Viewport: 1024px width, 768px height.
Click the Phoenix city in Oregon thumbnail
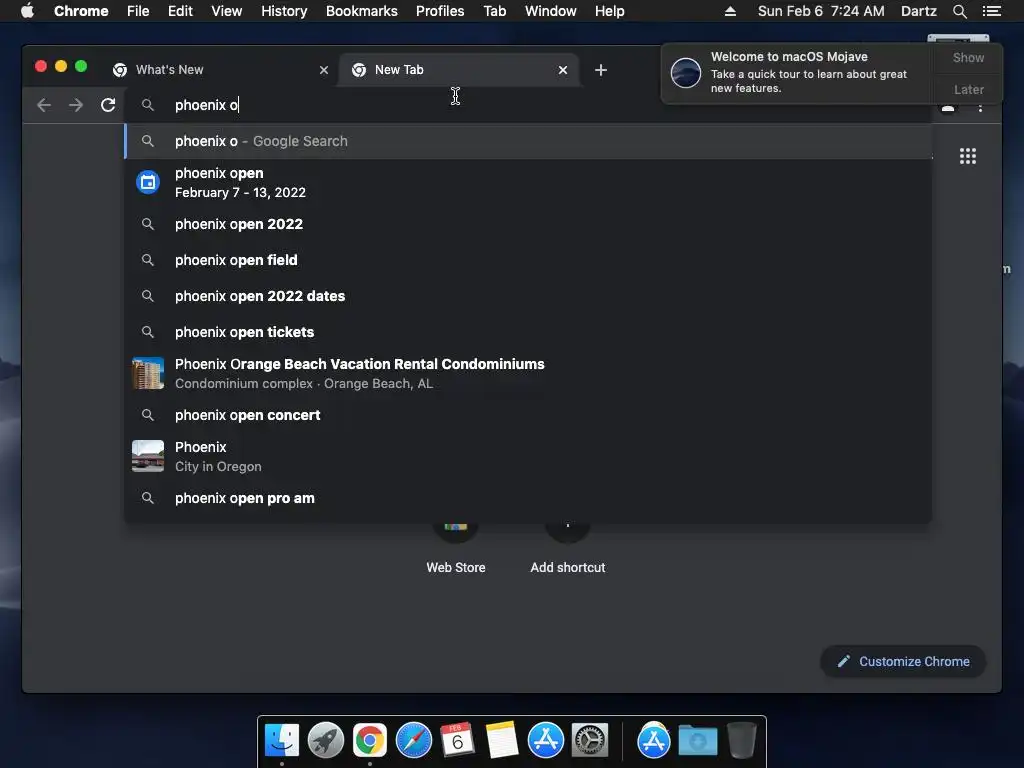[148, 456]
